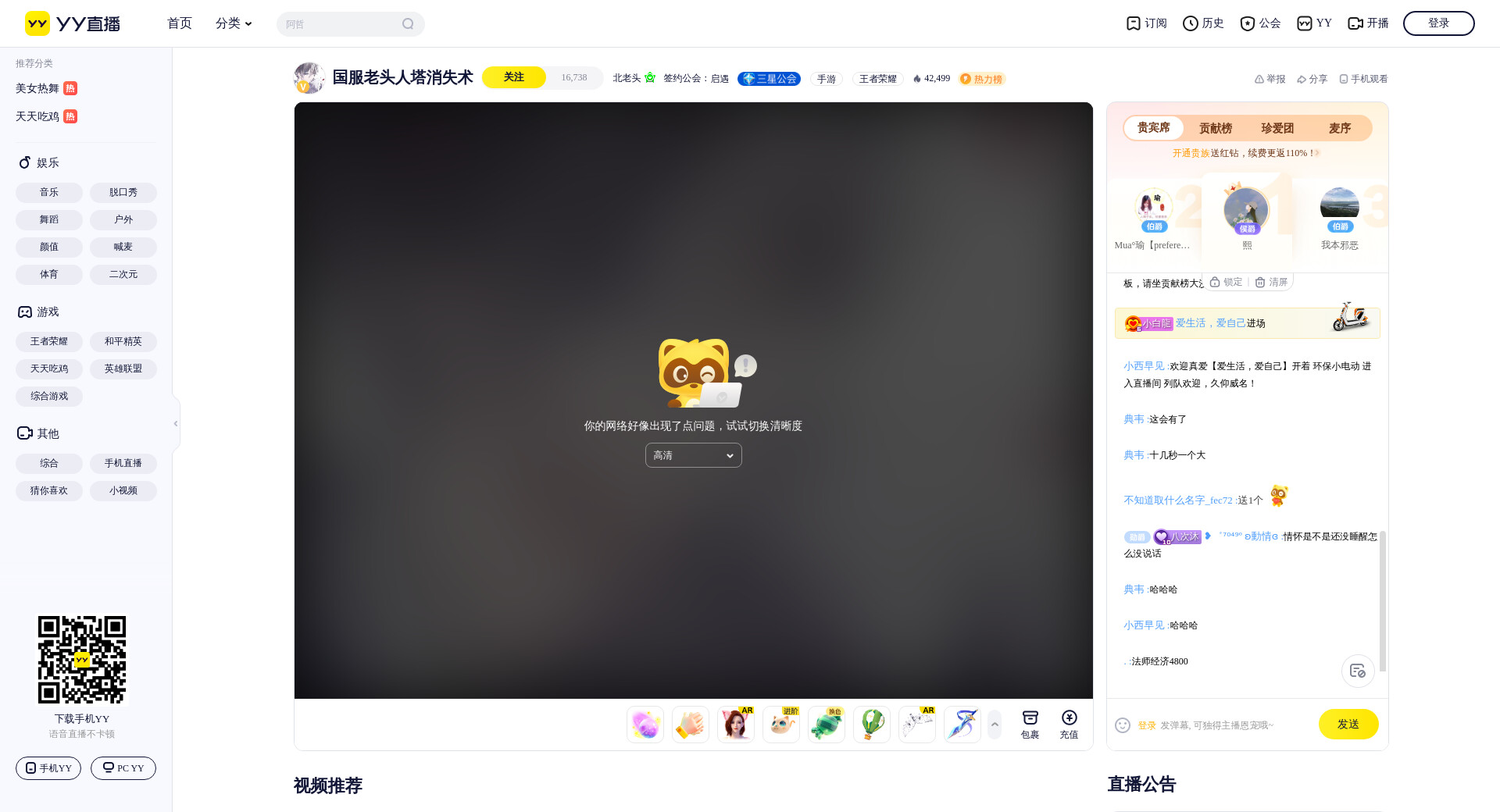Screen dimensions: 1500x812
Task: Select the 音乐 category
Action: click(49, 193)
